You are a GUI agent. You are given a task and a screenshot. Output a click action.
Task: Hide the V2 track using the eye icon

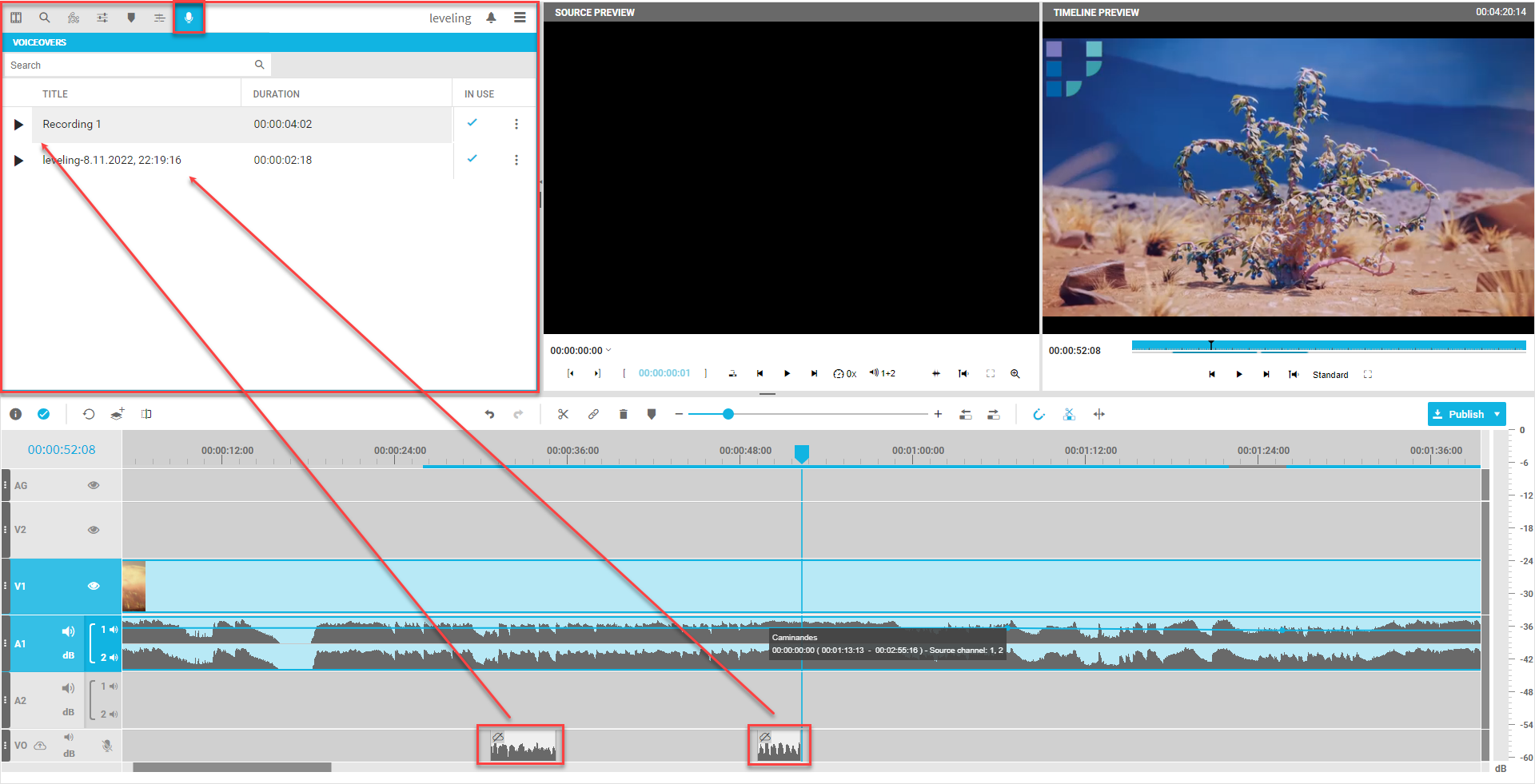pos(94,530)
